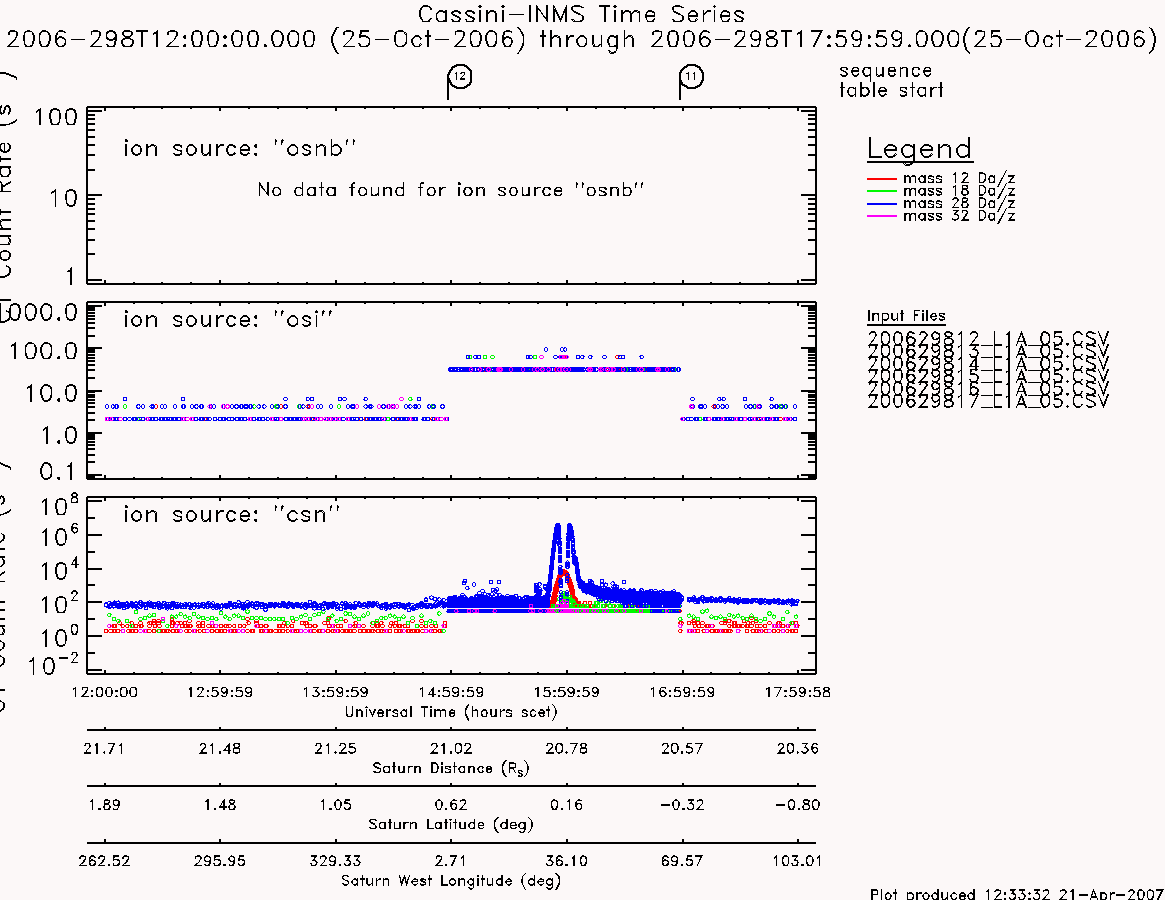Click sequence table marker 11
The height and width of the screenshot is (900, 1165).
coord(692,77)
